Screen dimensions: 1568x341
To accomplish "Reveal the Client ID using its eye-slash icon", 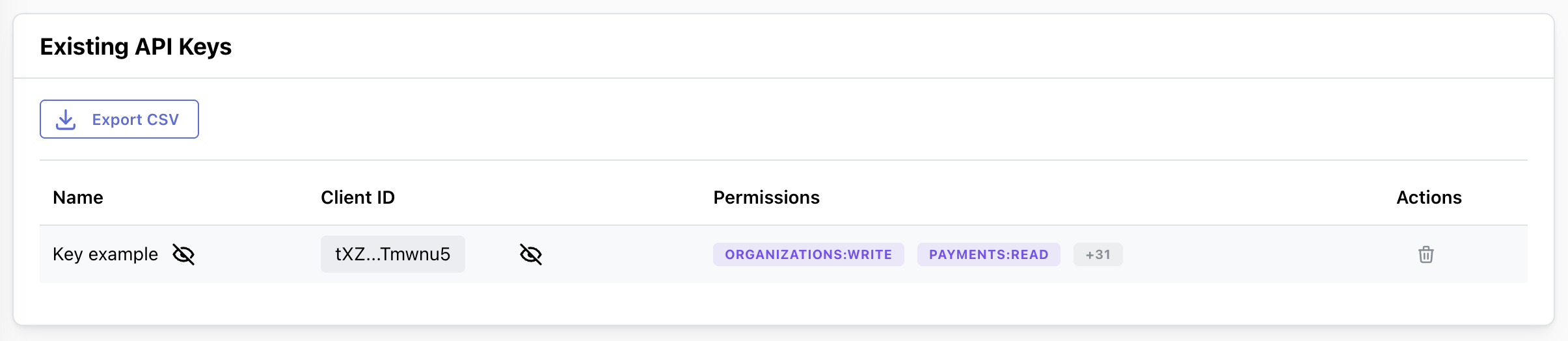I will pos(531,254).
